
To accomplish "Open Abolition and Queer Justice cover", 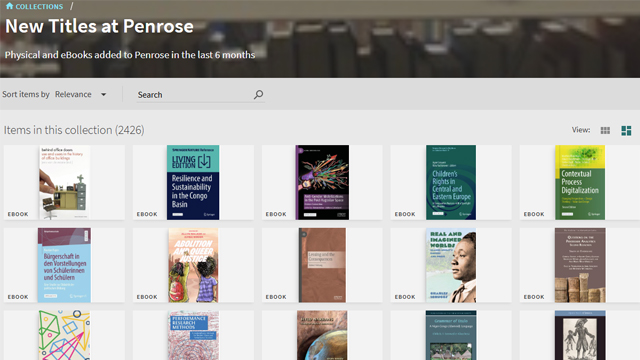I will tap(193, 265).
